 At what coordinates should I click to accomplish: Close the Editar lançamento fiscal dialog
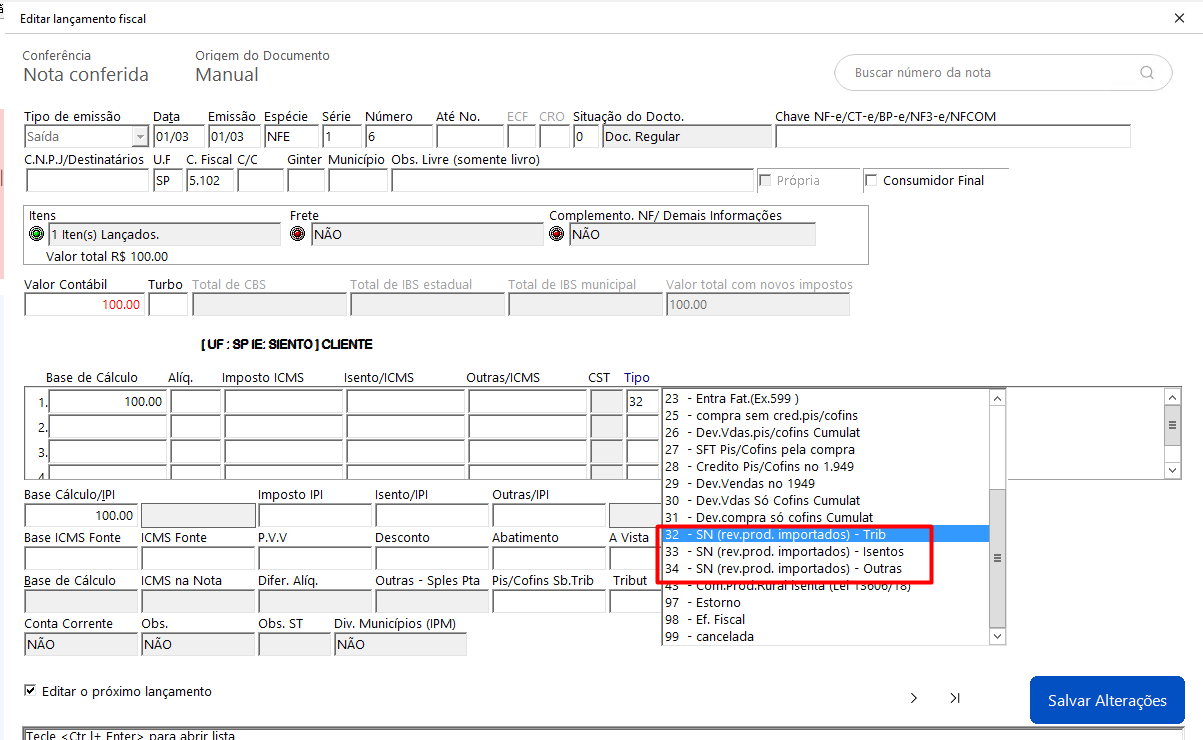[1179, 17]
